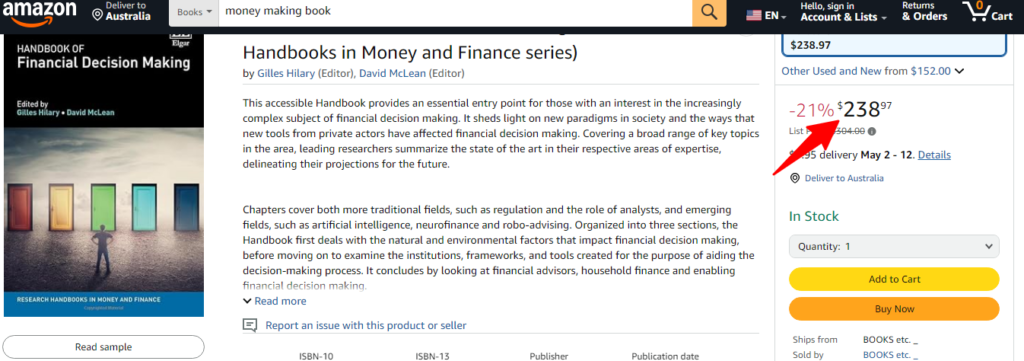Screen dimensions: 1024x361
Task: Click the orange search magnifier button
Action: click(709, 12)
